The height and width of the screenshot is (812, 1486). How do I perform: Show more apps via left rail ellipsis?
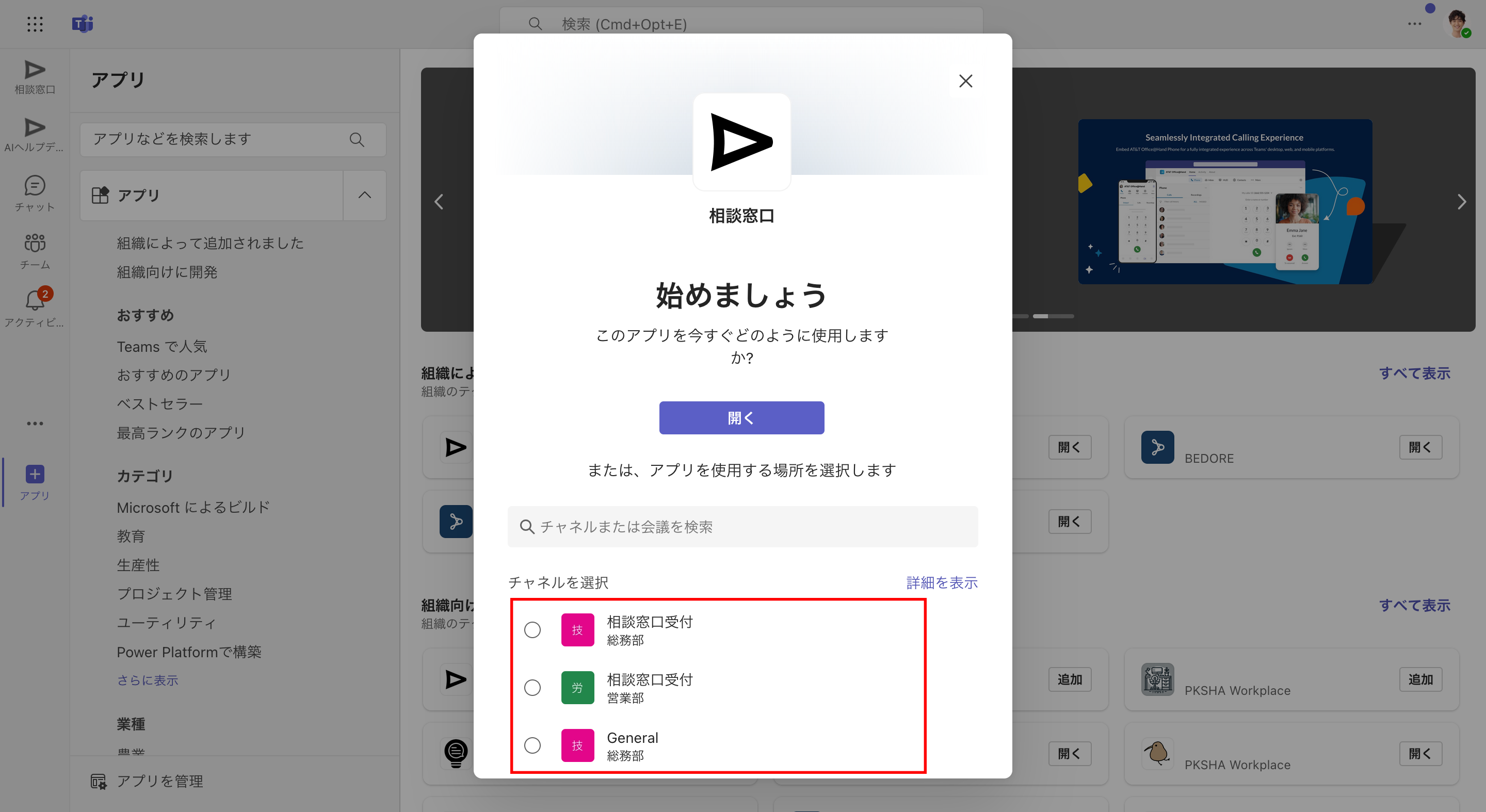35,424
